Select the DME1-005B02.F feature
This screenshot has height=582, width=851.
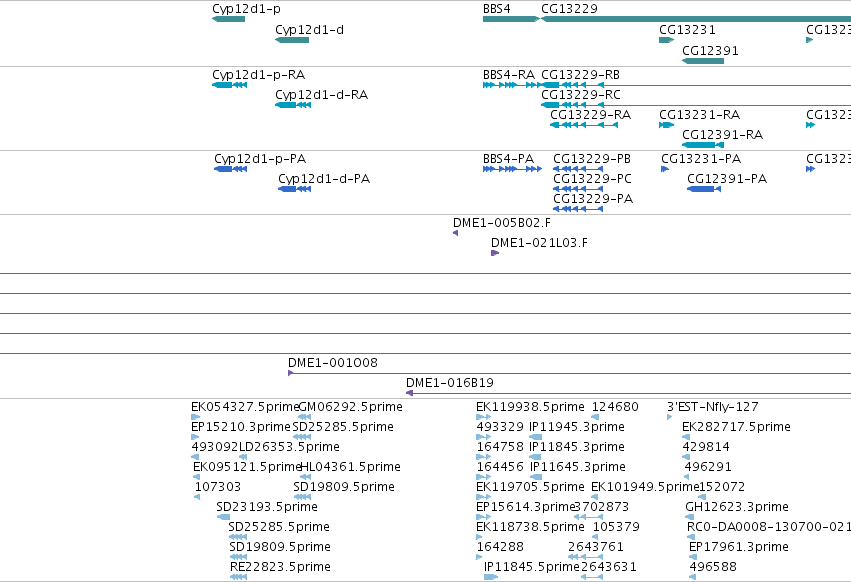click(x=455, y=233)
